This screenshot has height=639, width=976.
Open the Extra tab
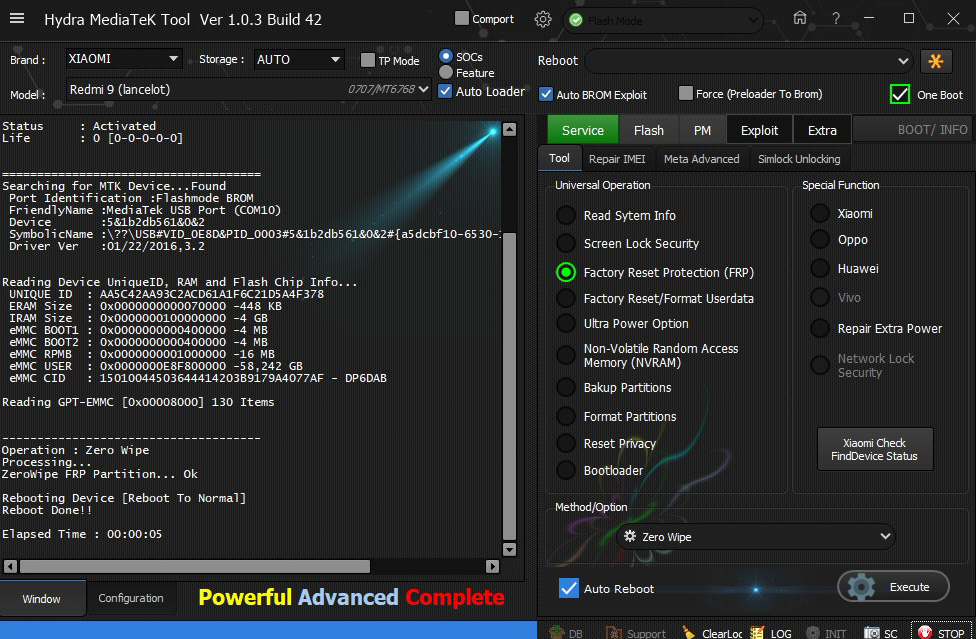pos(822,130)
